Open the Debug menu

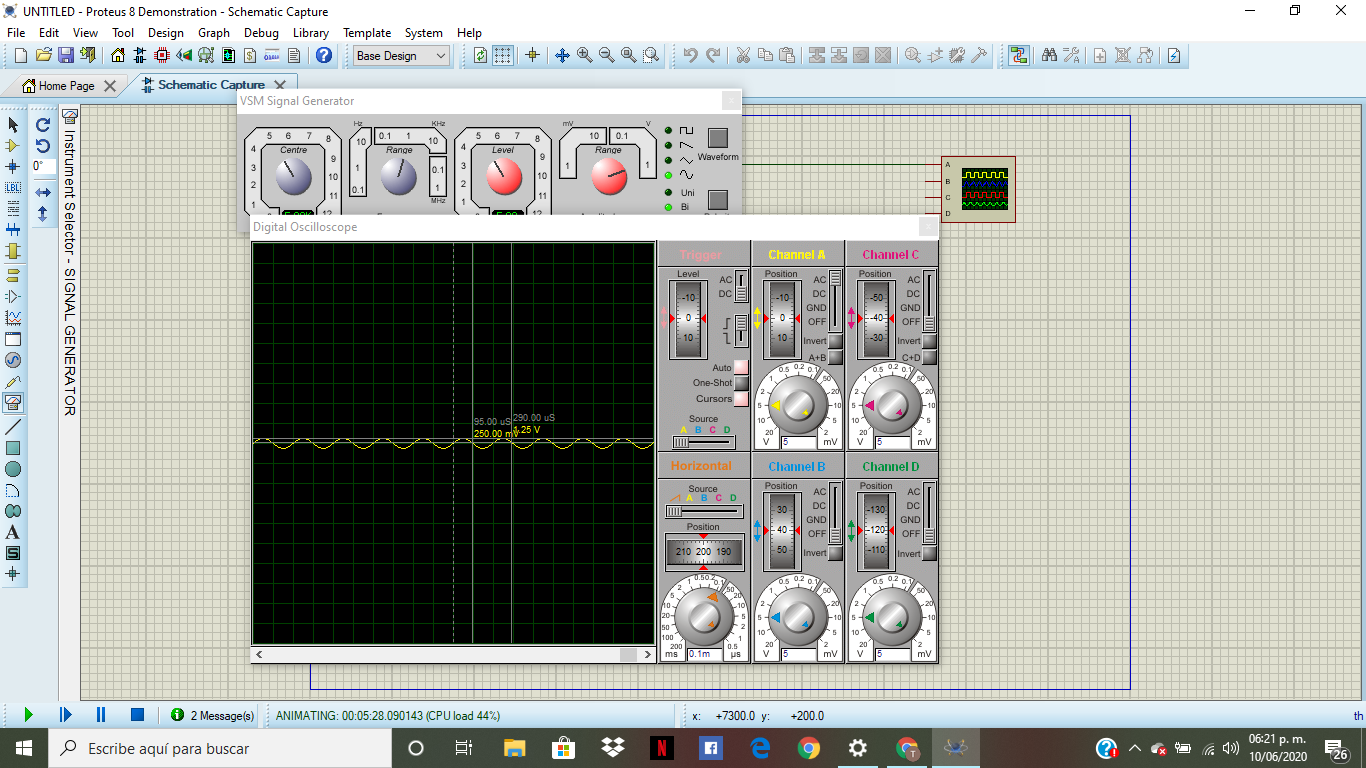point(262,33)
